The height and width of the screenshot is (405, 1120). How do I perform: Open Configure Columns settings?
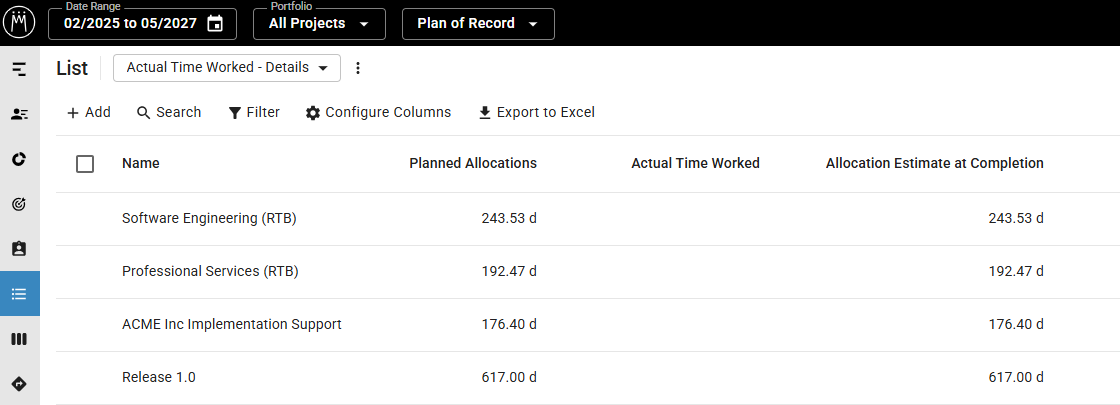coord(379,112)
